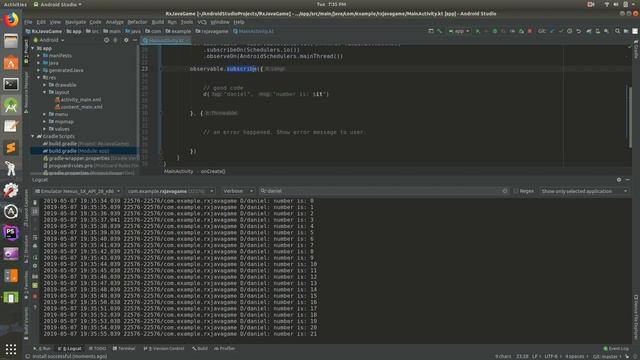Open the TODO tool window tab
Screen dimensions: 640x360
[x=98, y=349]
